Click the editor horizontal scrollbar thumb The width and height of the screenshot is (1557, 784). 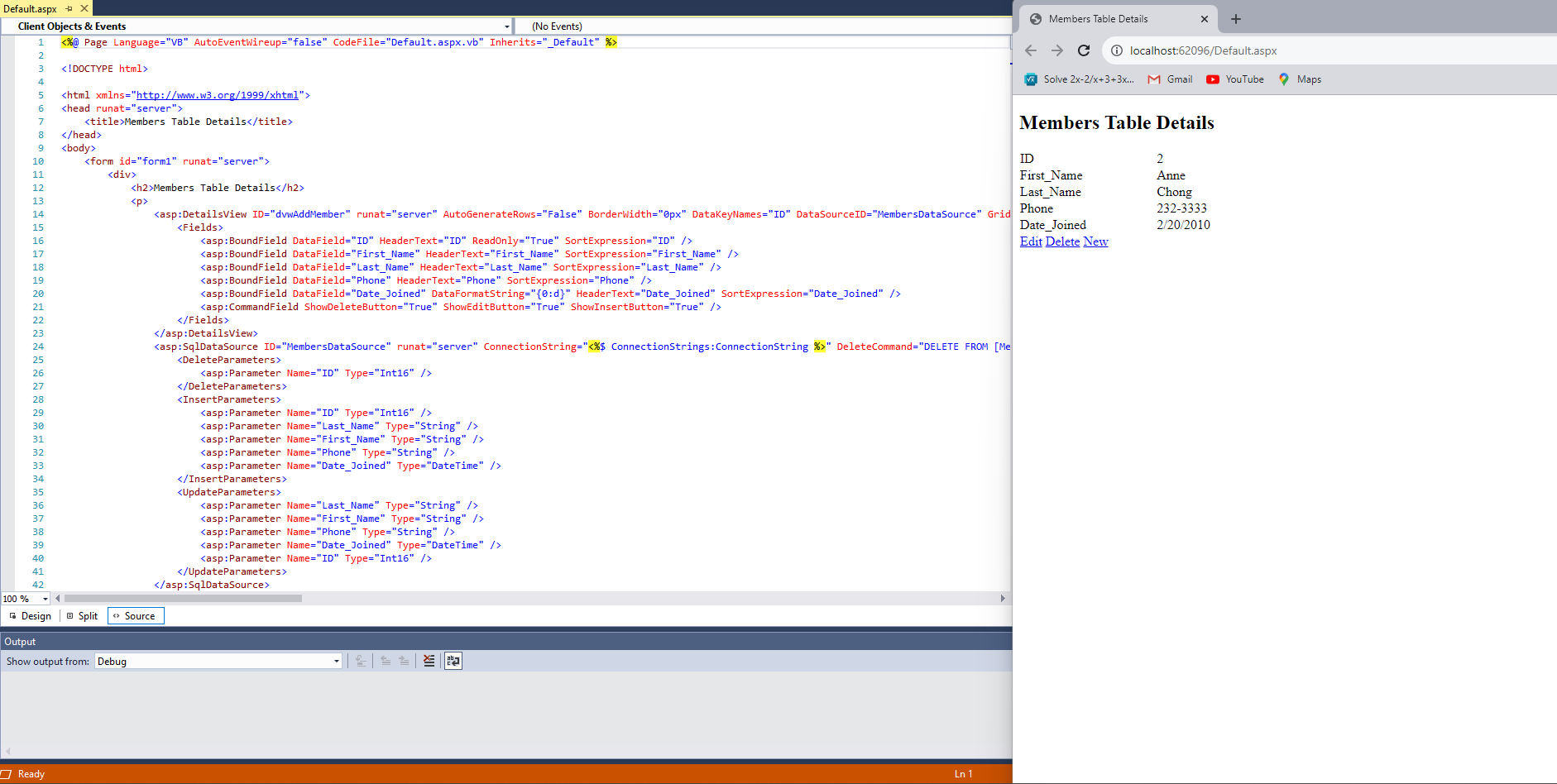pos(182,598)
